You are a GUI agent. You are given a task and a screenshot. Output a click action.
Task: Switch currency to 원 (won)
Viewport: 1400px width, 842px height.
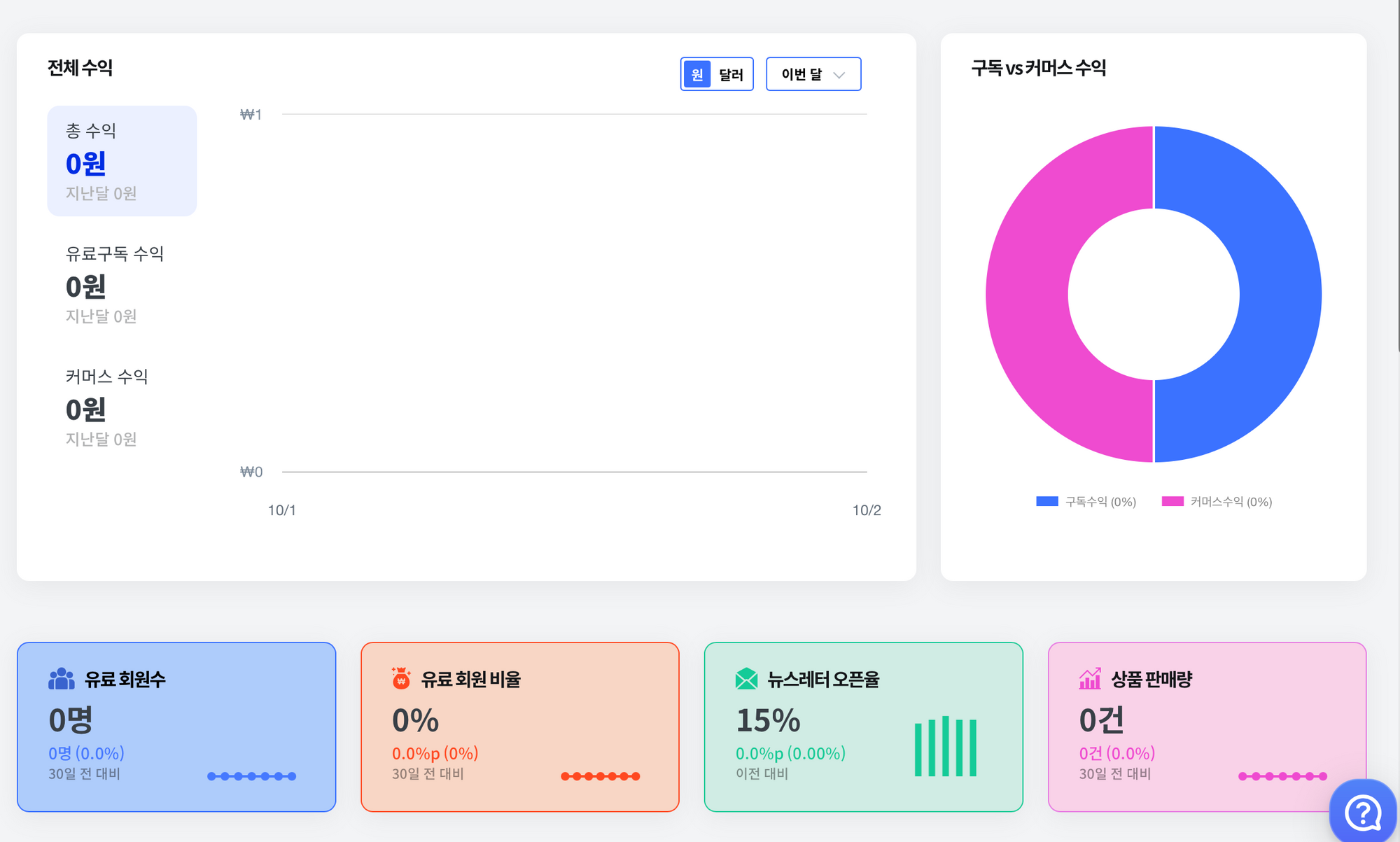697,74
